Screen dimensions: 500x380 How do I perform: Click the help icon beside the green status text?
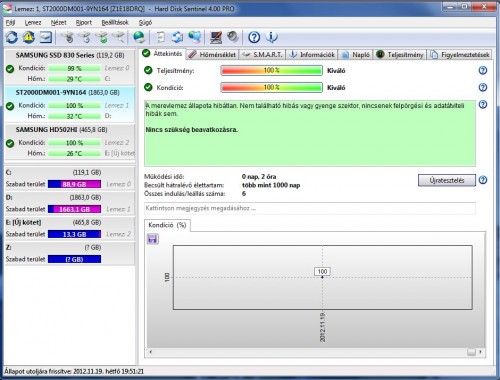tap(483, 104)
